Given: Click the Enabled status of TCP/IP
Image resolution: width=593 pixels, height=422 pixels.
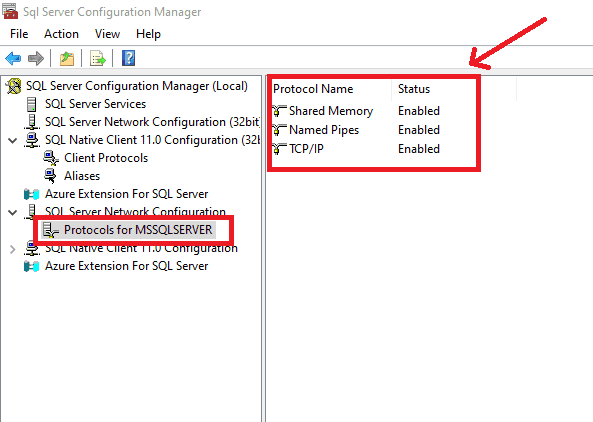Looking at the screenshot, I should tap(419, 149).
